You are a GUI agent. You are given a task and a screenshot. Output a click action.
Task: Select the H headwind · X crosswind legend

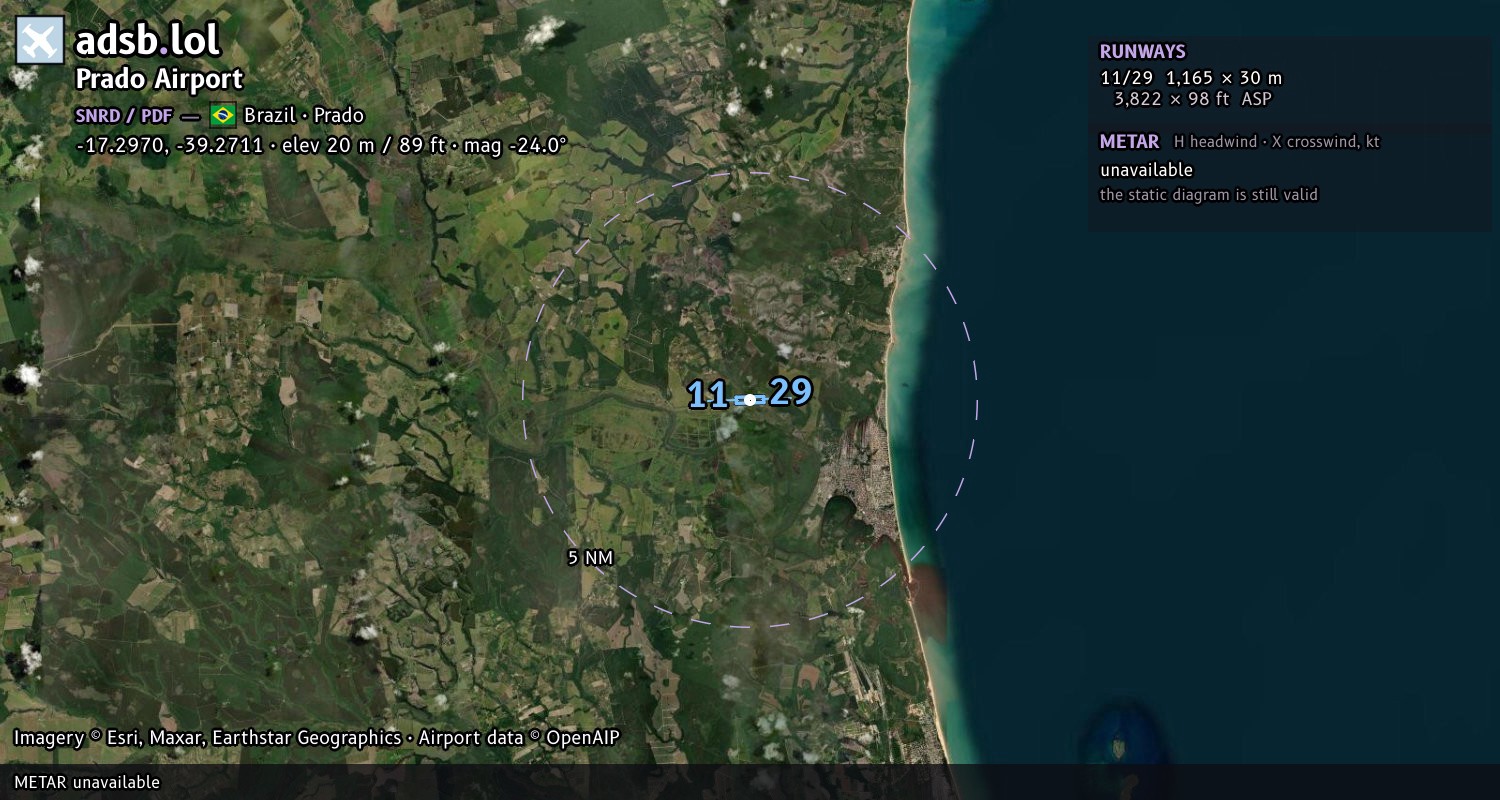coord(1276,142)
